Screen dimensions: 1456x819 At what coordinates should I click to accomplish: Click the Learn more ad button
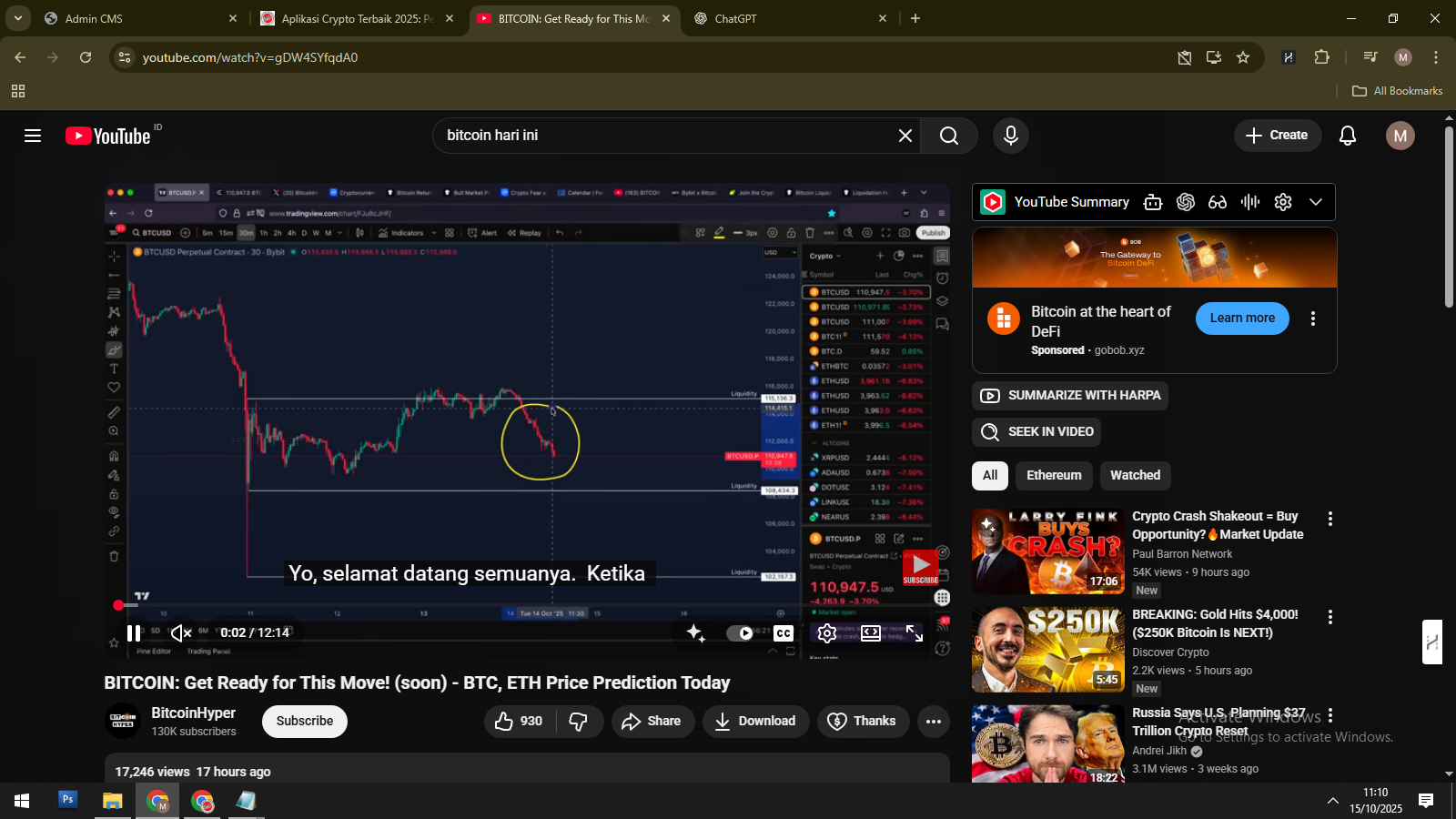pyautogui.click(x=1241, y=318)
